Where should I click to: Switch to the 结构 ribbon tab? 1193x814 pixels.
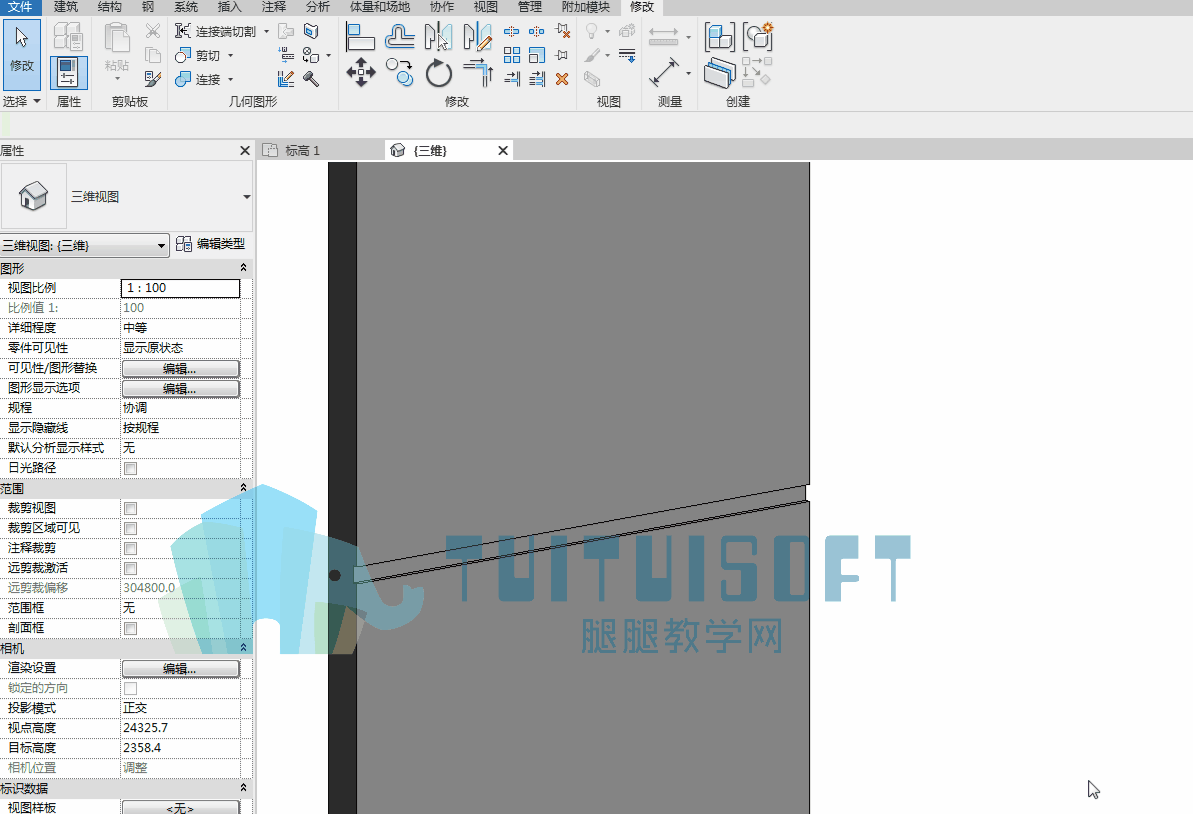click(110, 7)
